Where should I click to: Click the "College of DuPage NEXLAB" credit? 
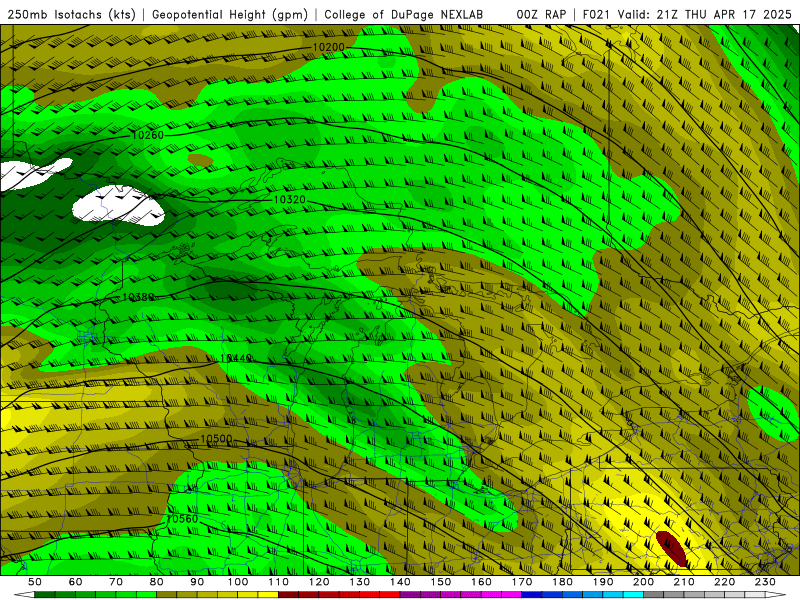tap(404, 14)
